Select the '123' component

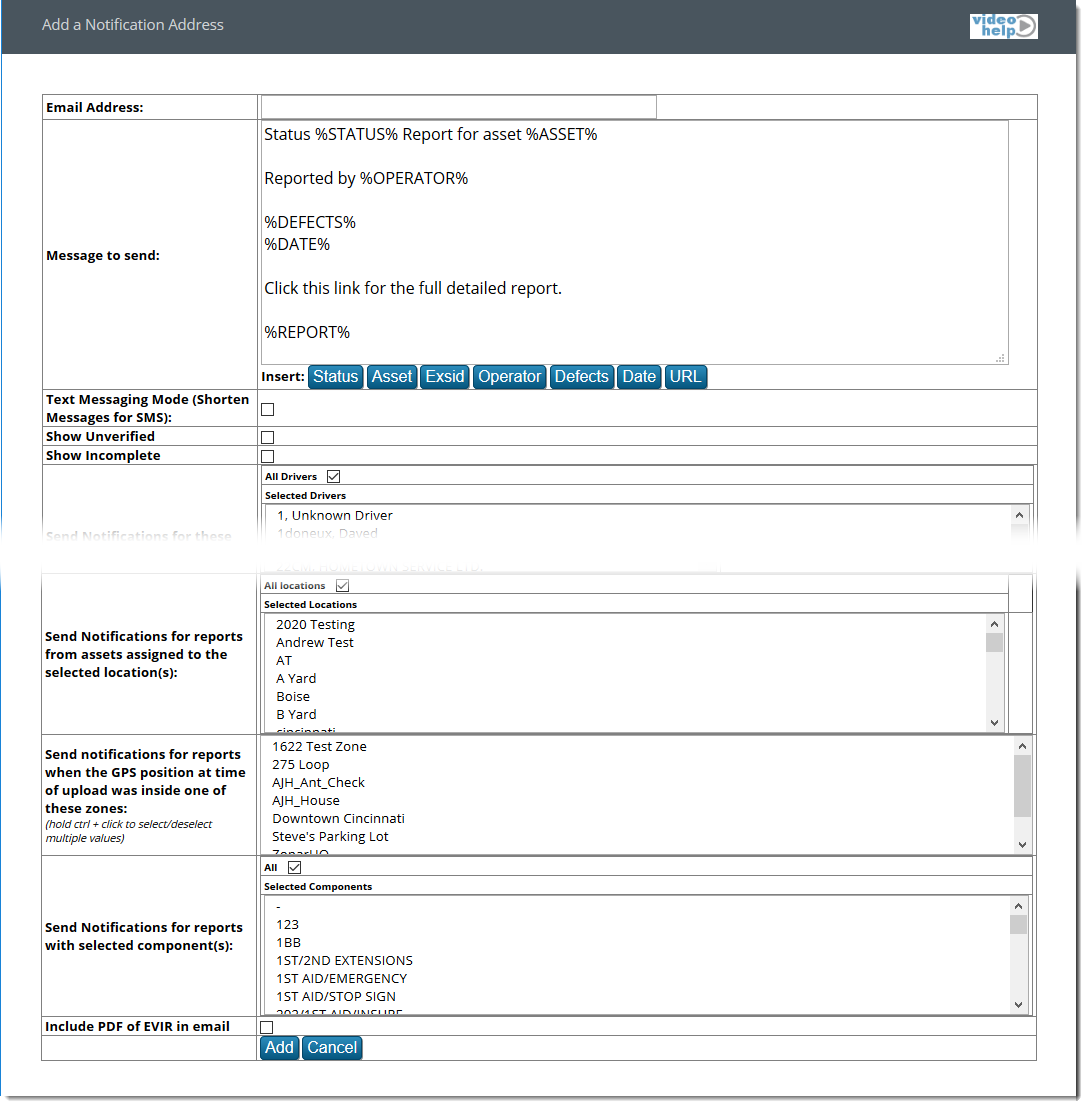(287, 925)
